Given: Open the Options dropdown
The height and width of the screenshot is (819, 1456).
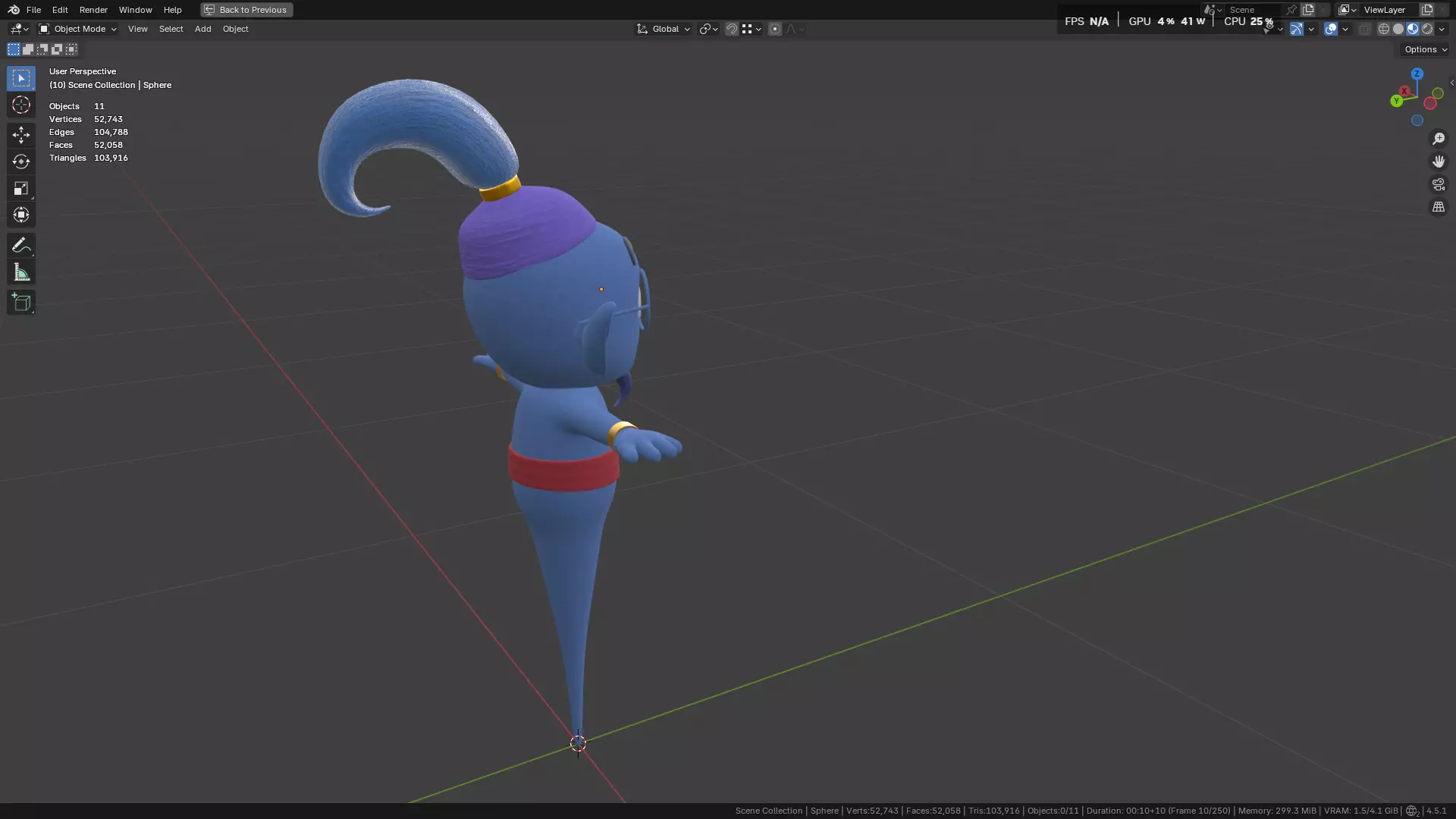Looking at the screenshot, I should tap(1425, 49).
